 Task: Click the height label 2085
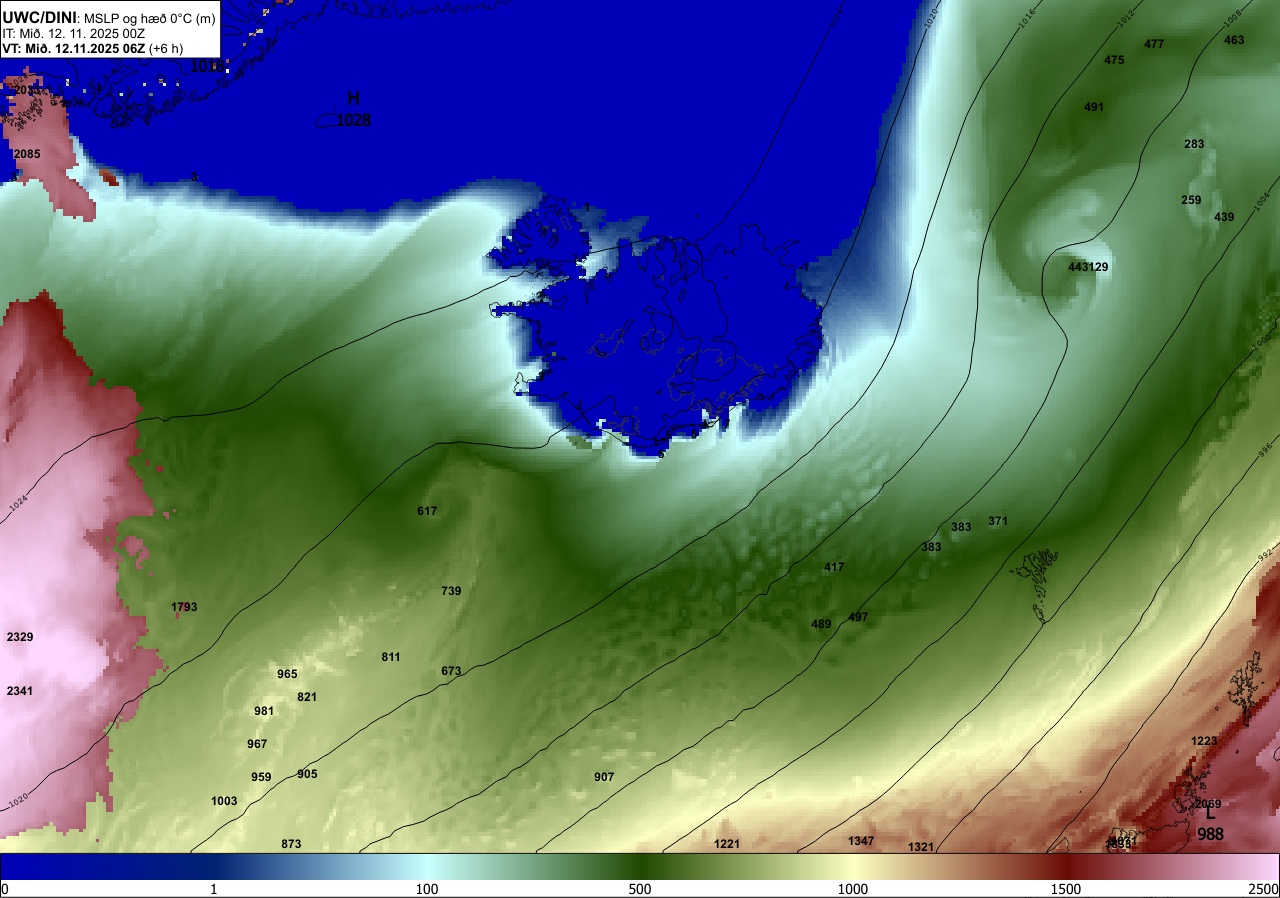click(27, 154)
